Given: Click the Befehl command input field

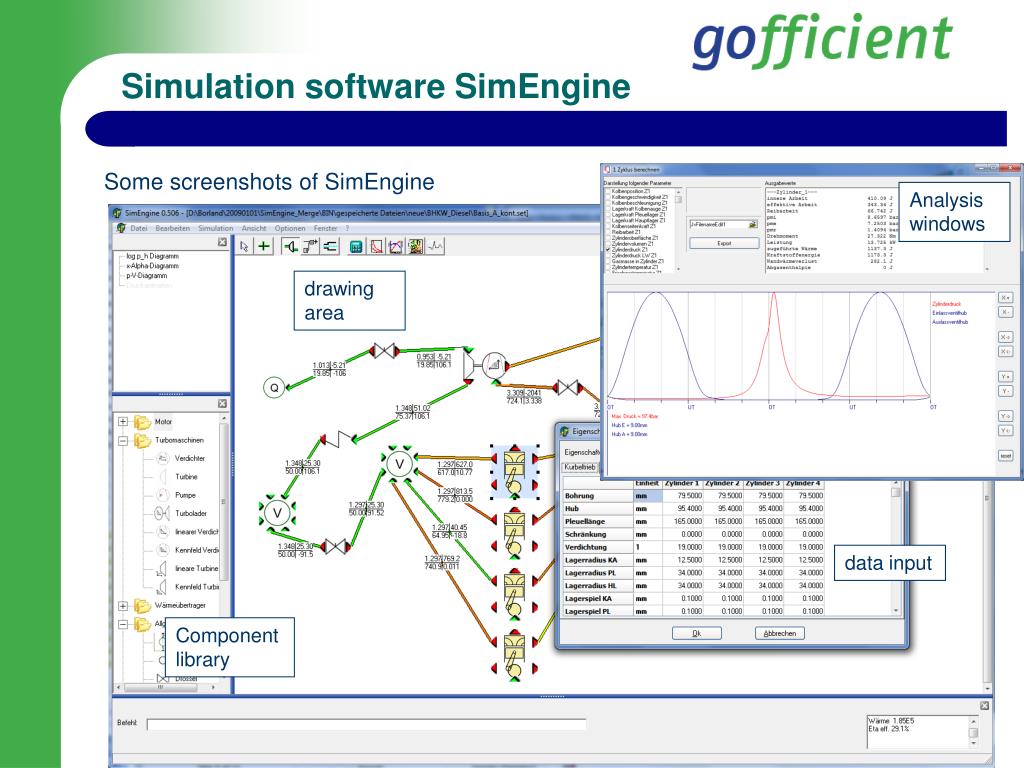Looking at the screenshot, I should (366, 724).
